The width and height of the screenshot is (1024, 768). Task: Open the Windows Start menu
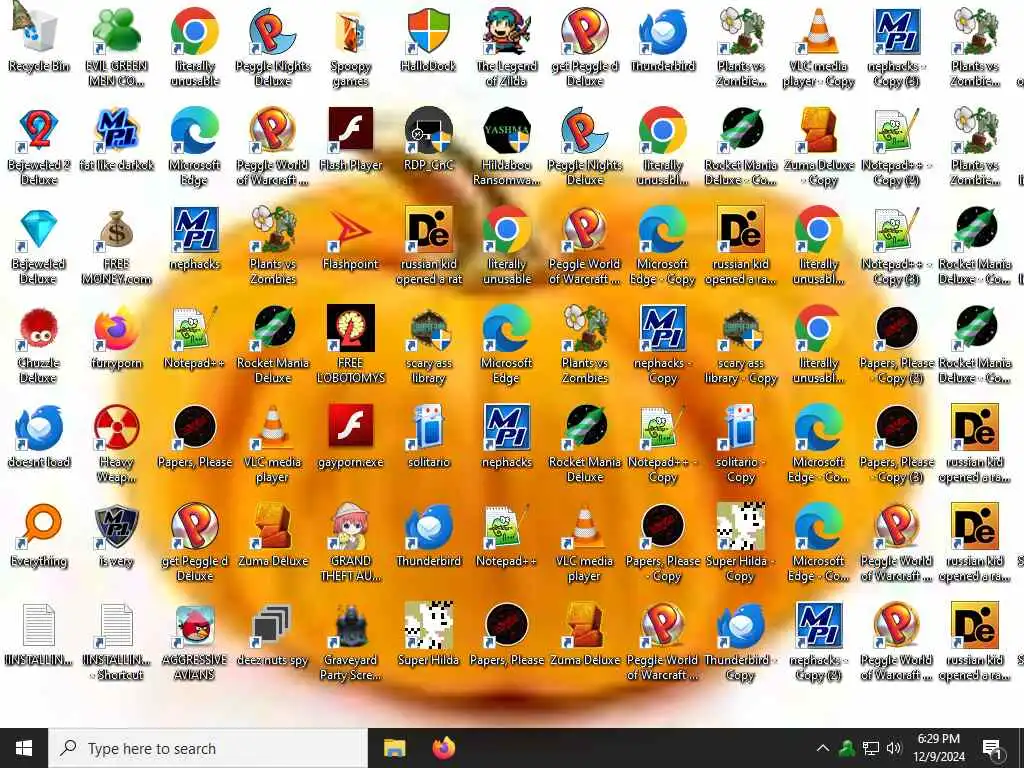pyautogui.click(x=24, y=748)
